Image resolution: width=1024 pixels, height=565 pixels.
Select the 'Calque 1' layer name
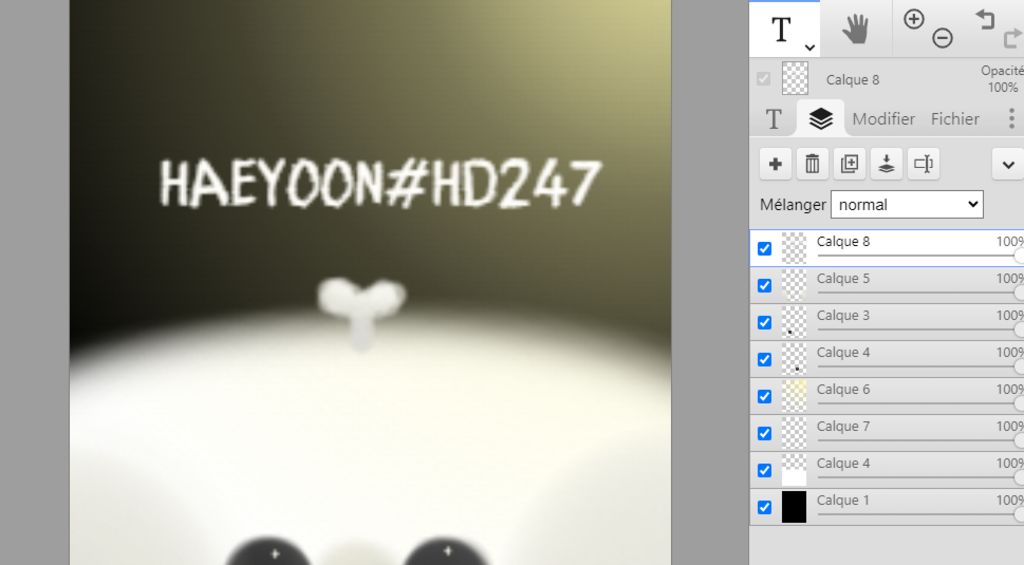(x=843, y=500)
